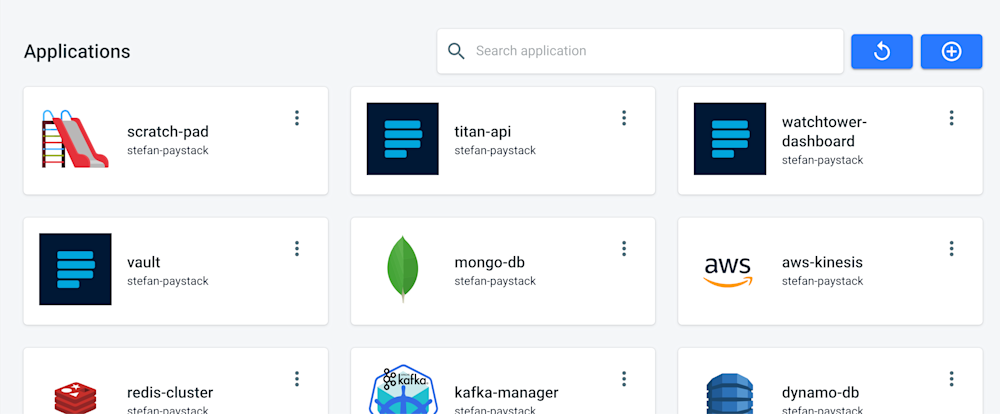The width and height of the screenshot is (1000, 414).
Task: Click the Applications page heading
Action: point(77,52)
